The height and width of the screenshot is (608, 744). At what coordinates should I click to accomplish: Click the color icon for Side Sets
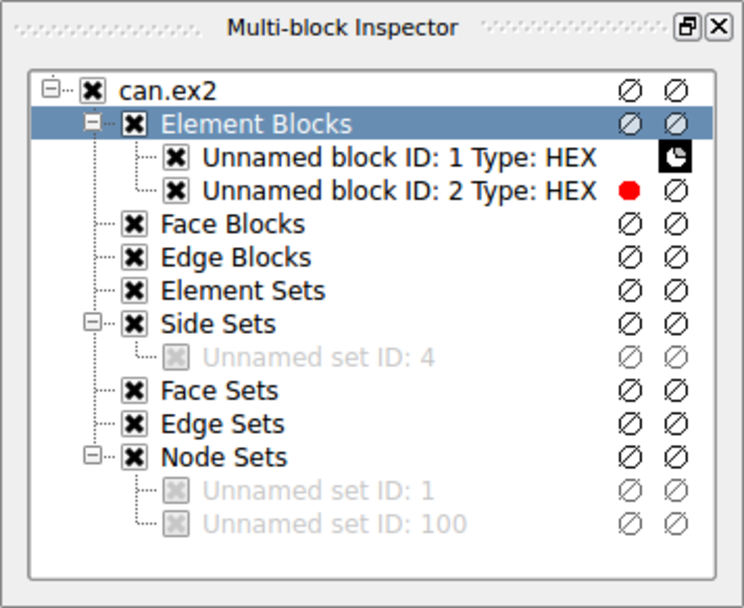tap(629, 324)
